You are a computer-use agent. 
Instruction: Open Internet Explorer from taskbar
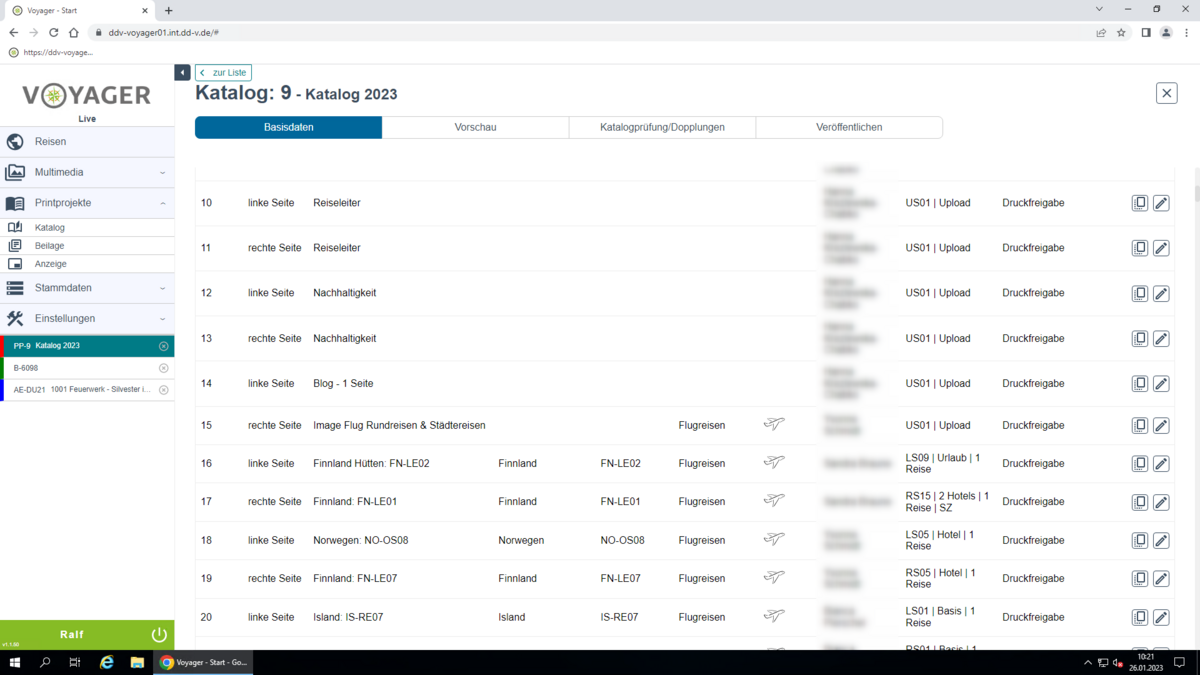[x=107, y=662]
